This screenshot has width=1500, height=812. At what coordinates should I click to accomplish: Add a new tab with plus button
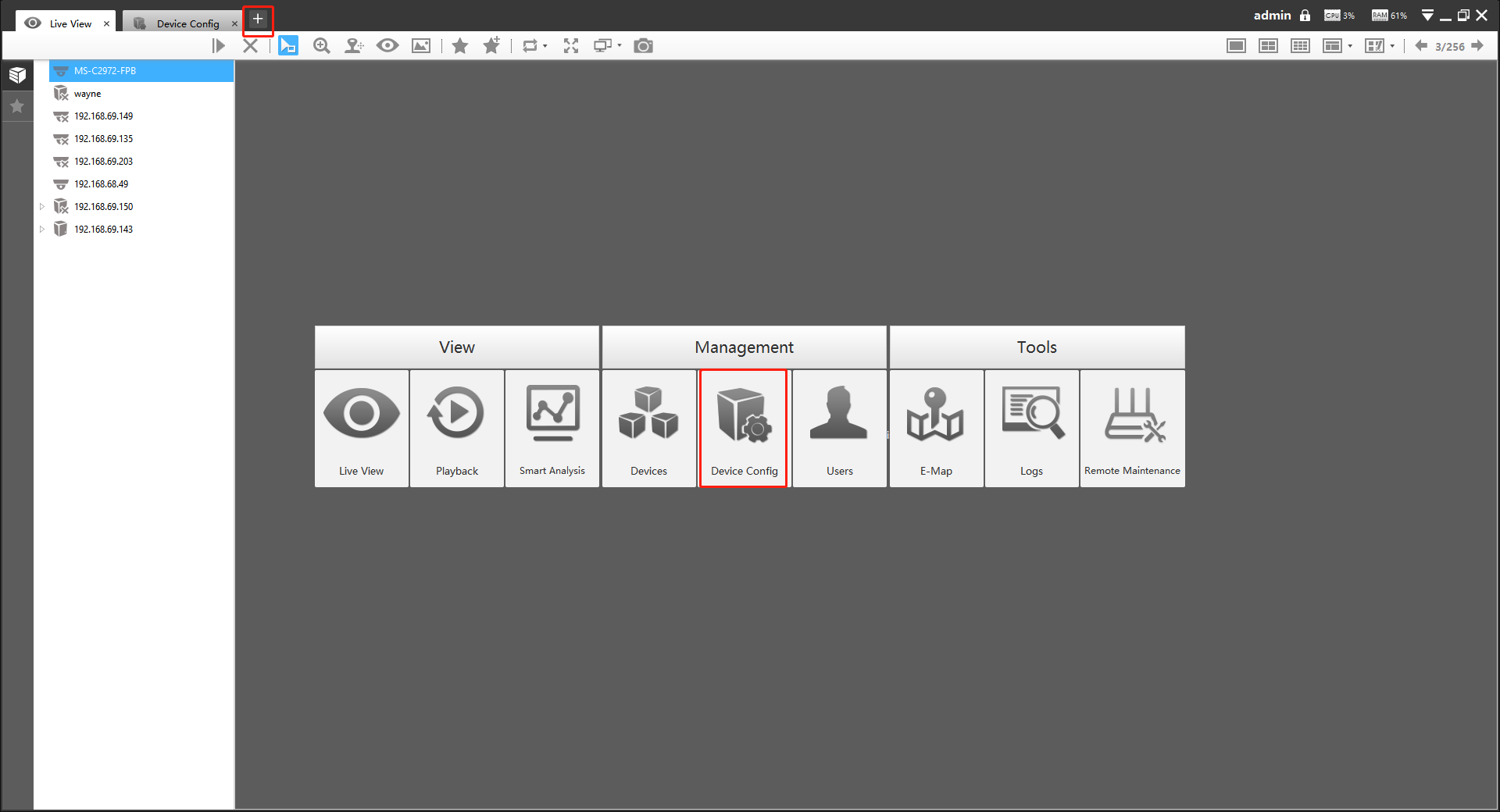[x=258, y=20]
